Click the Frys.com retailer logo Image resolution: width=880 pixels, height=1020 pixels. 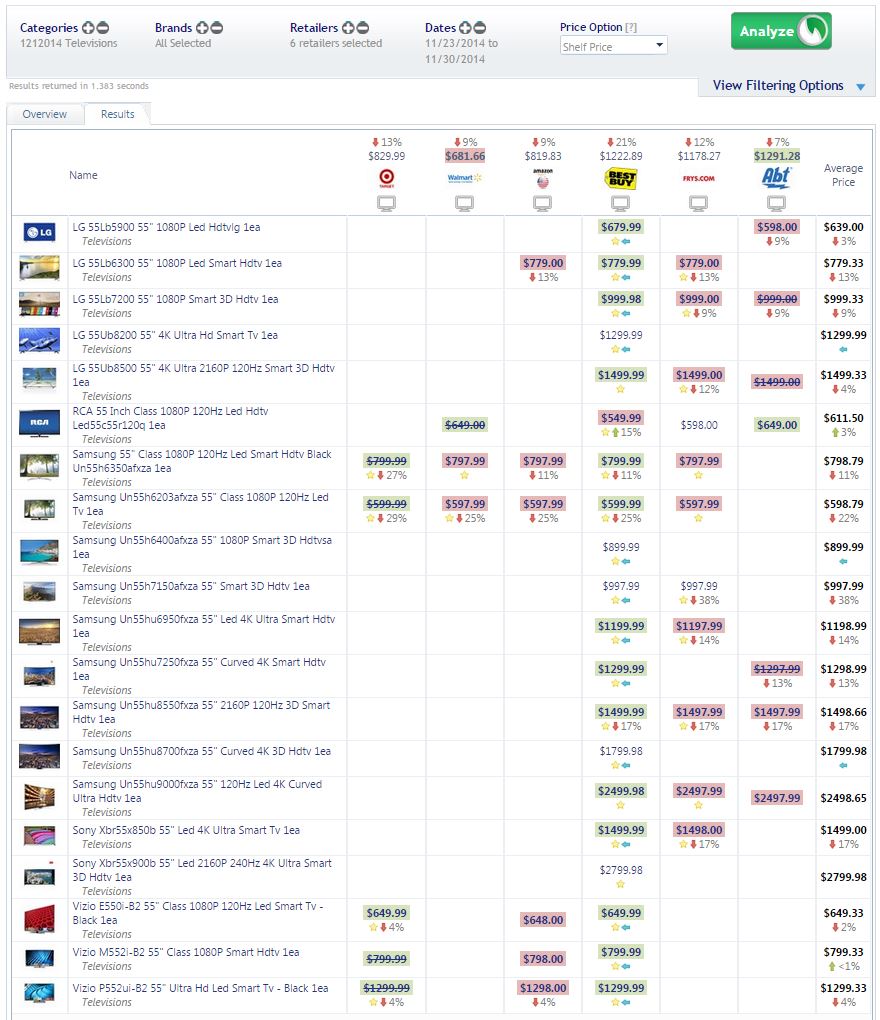(x=699, y=178)
